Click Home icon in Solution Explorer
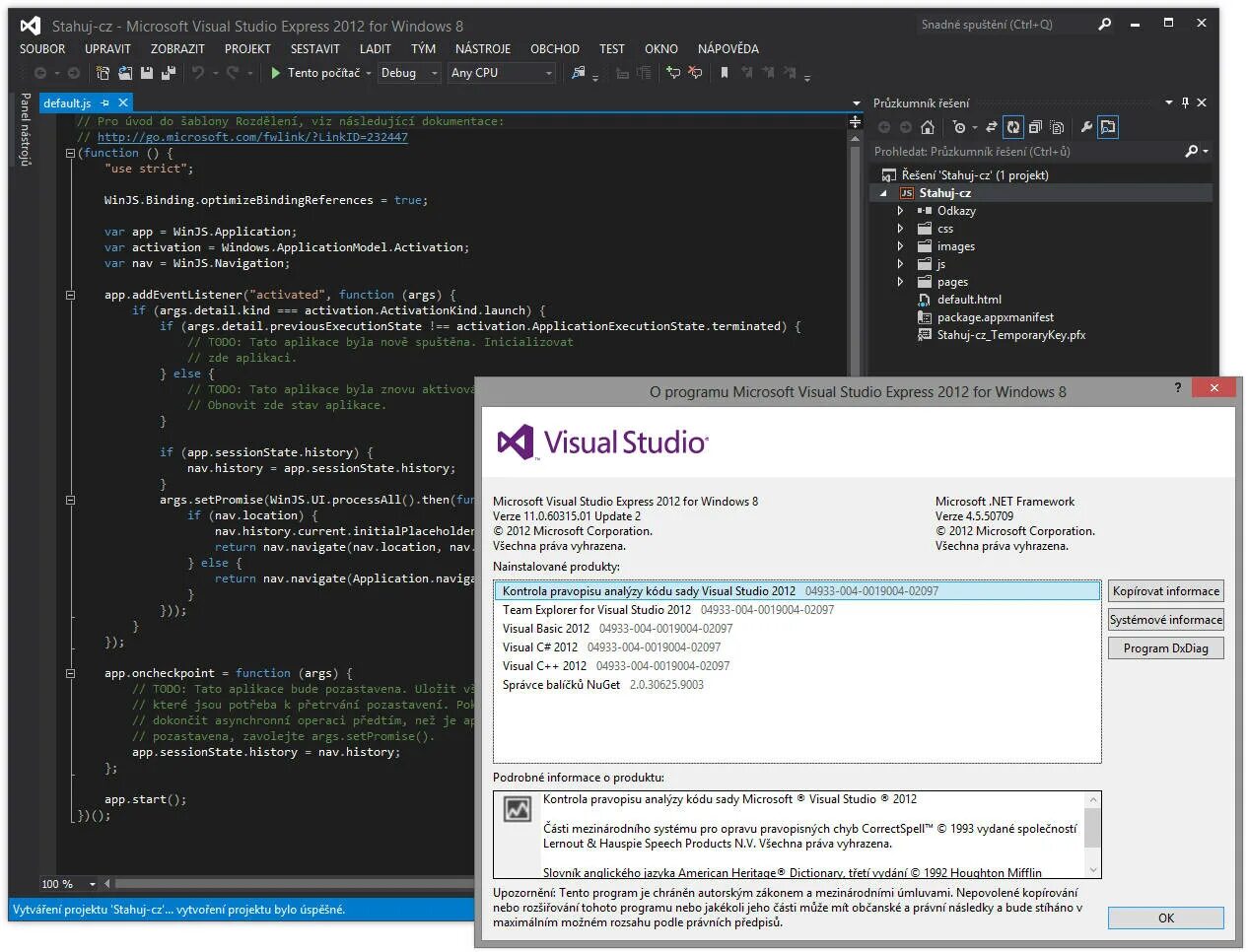This screenshot has width=1248, height=952. pos(928,127)
